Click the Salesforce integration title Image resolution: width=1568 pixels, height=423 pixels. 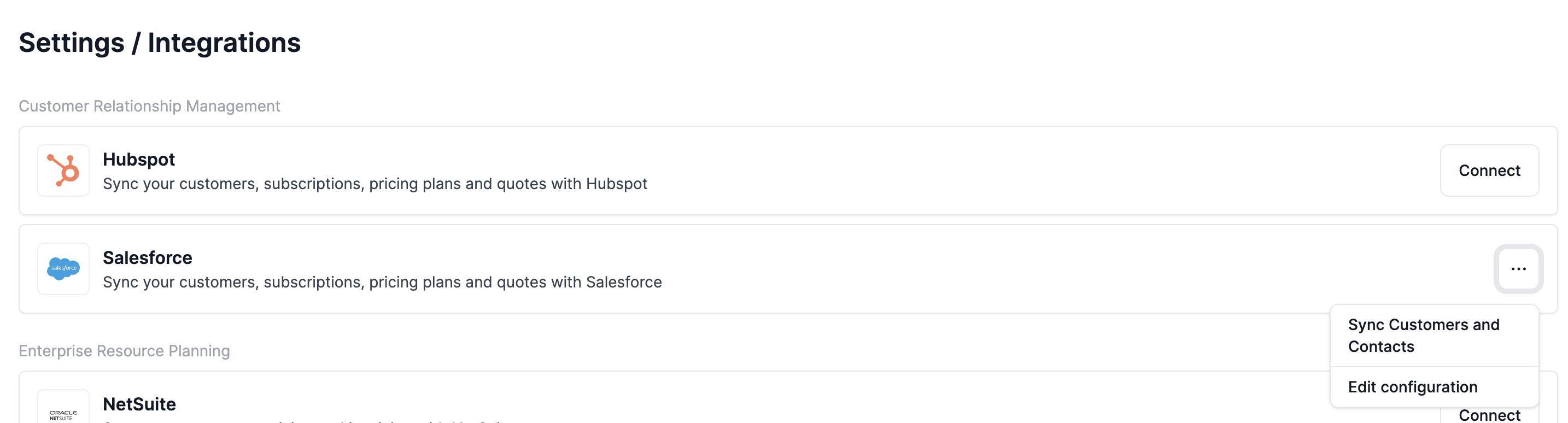(147, 258)
